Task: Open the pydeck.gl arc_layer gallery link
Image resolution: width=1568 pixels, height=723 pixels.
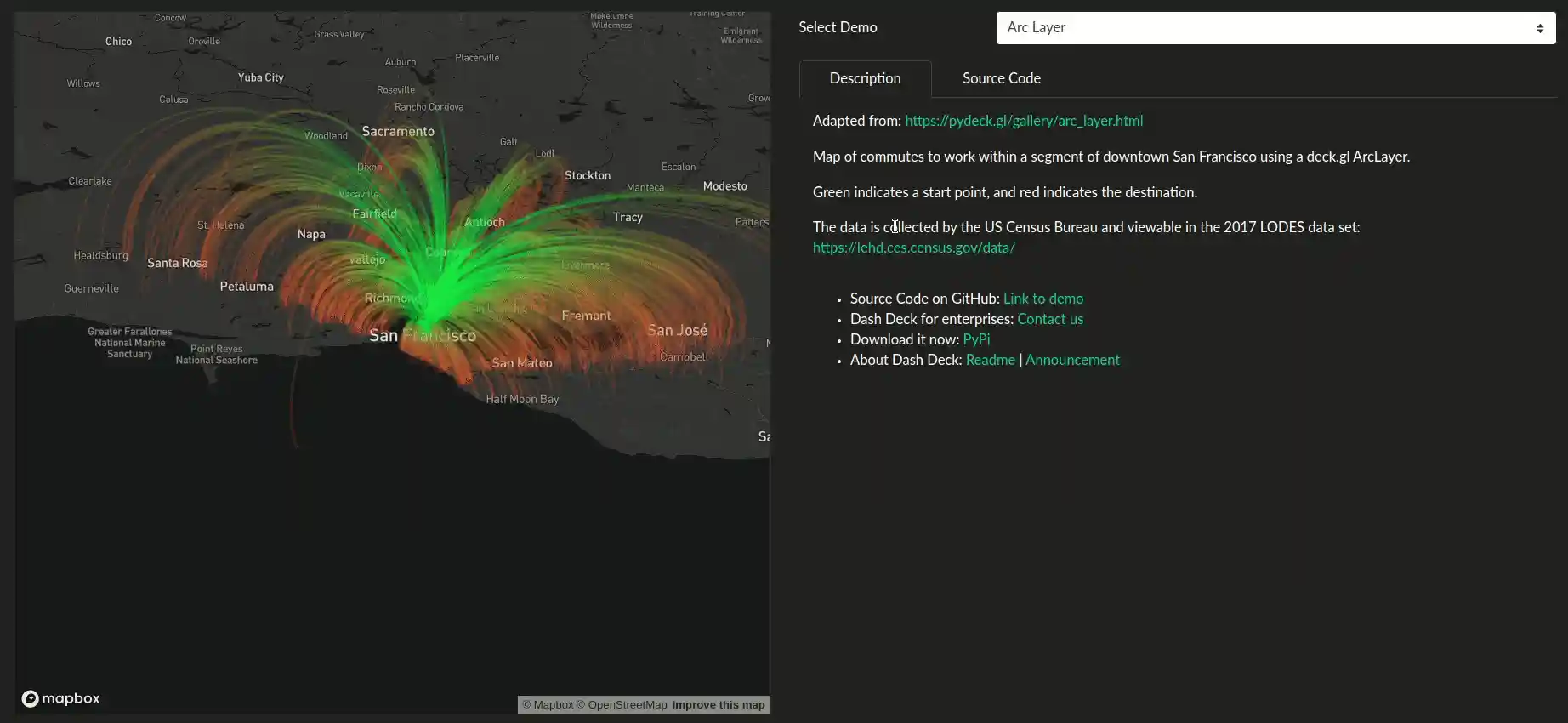Action: tap(1023, 121)
